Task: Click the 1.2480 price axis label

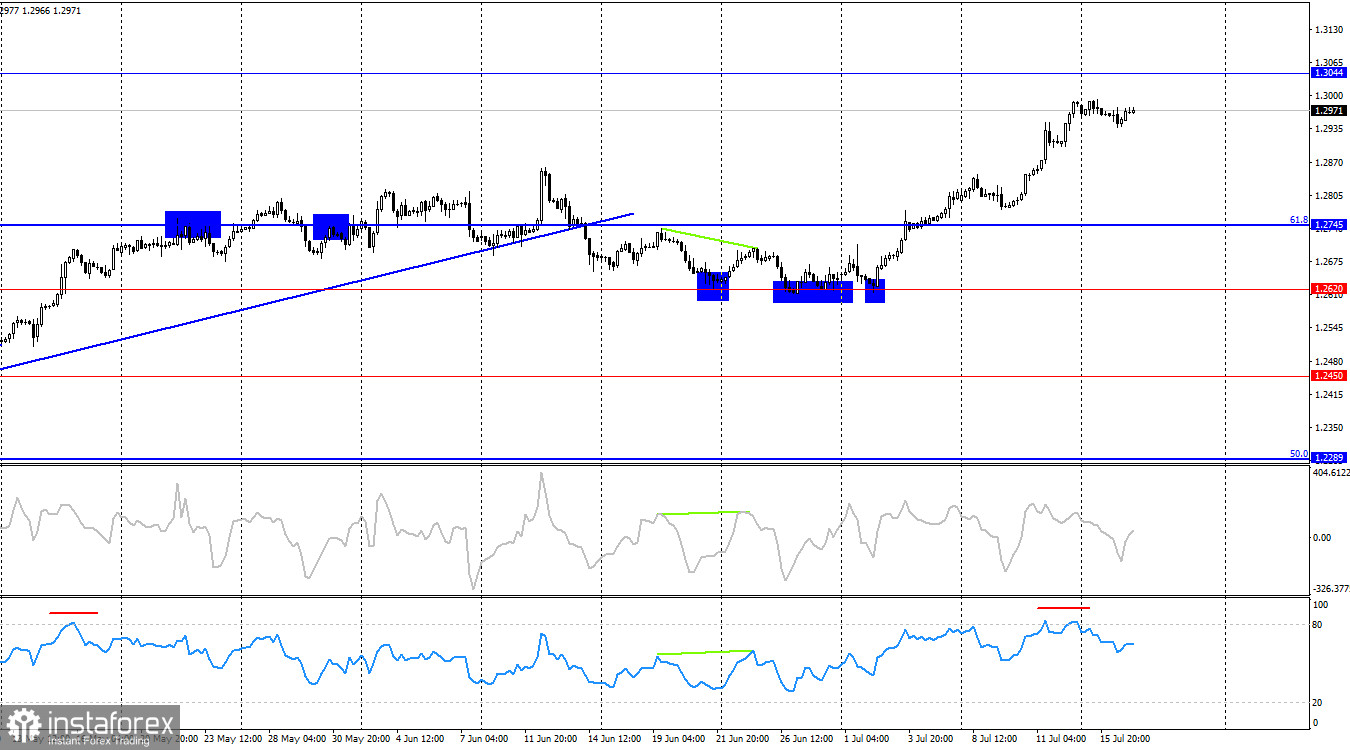Action: pyautogui.click(x=1330, y=361)
